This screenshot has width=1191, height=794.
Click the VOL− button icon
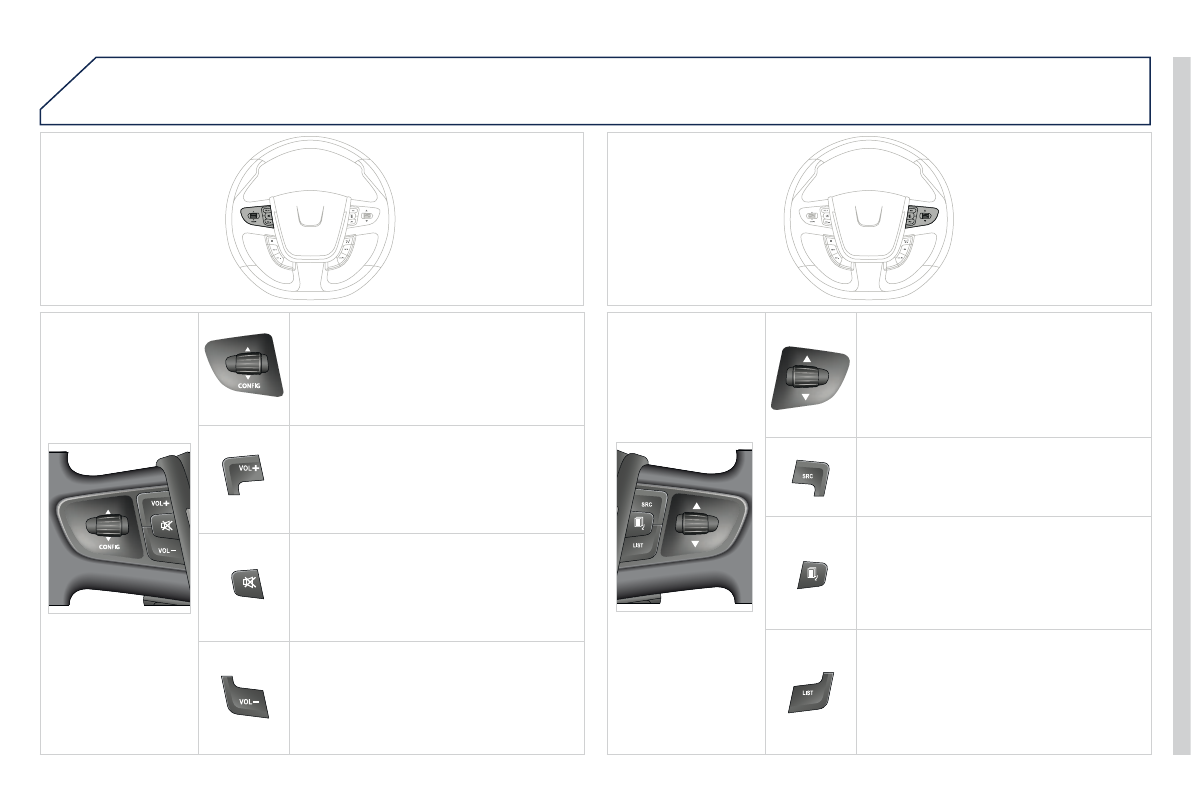pyautogui.click(x=245, y=697)
